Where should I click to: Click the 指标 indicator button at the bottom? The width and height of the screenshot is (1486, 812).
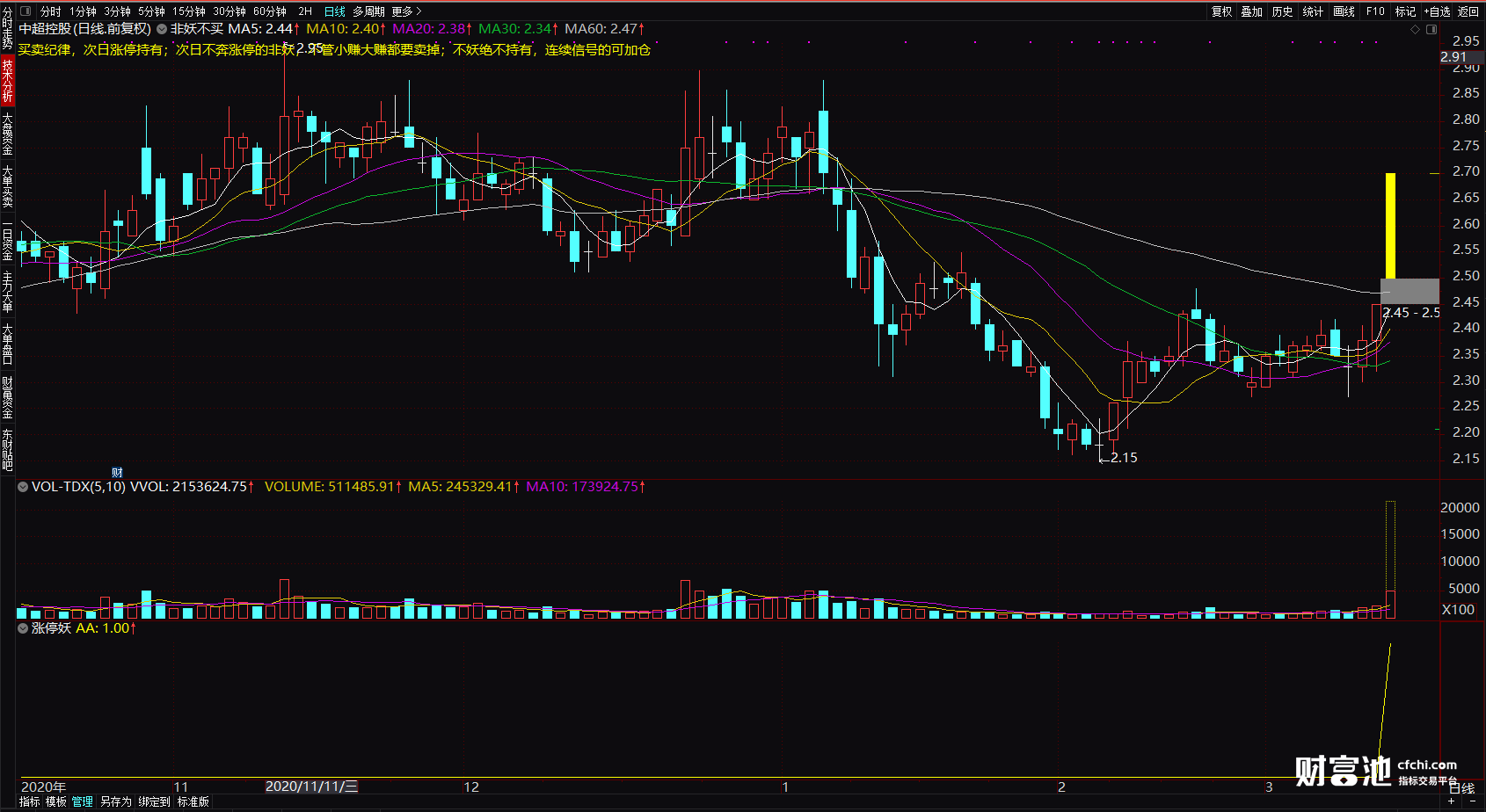tap(30, 801)
